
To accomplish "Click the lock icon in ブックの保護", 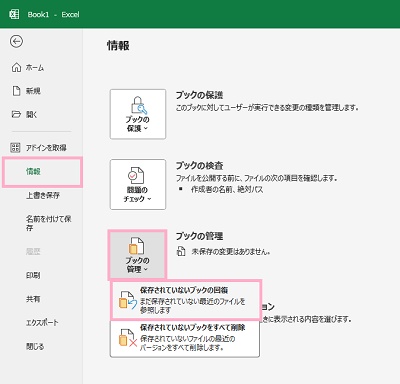I will (x=139, y=105).
